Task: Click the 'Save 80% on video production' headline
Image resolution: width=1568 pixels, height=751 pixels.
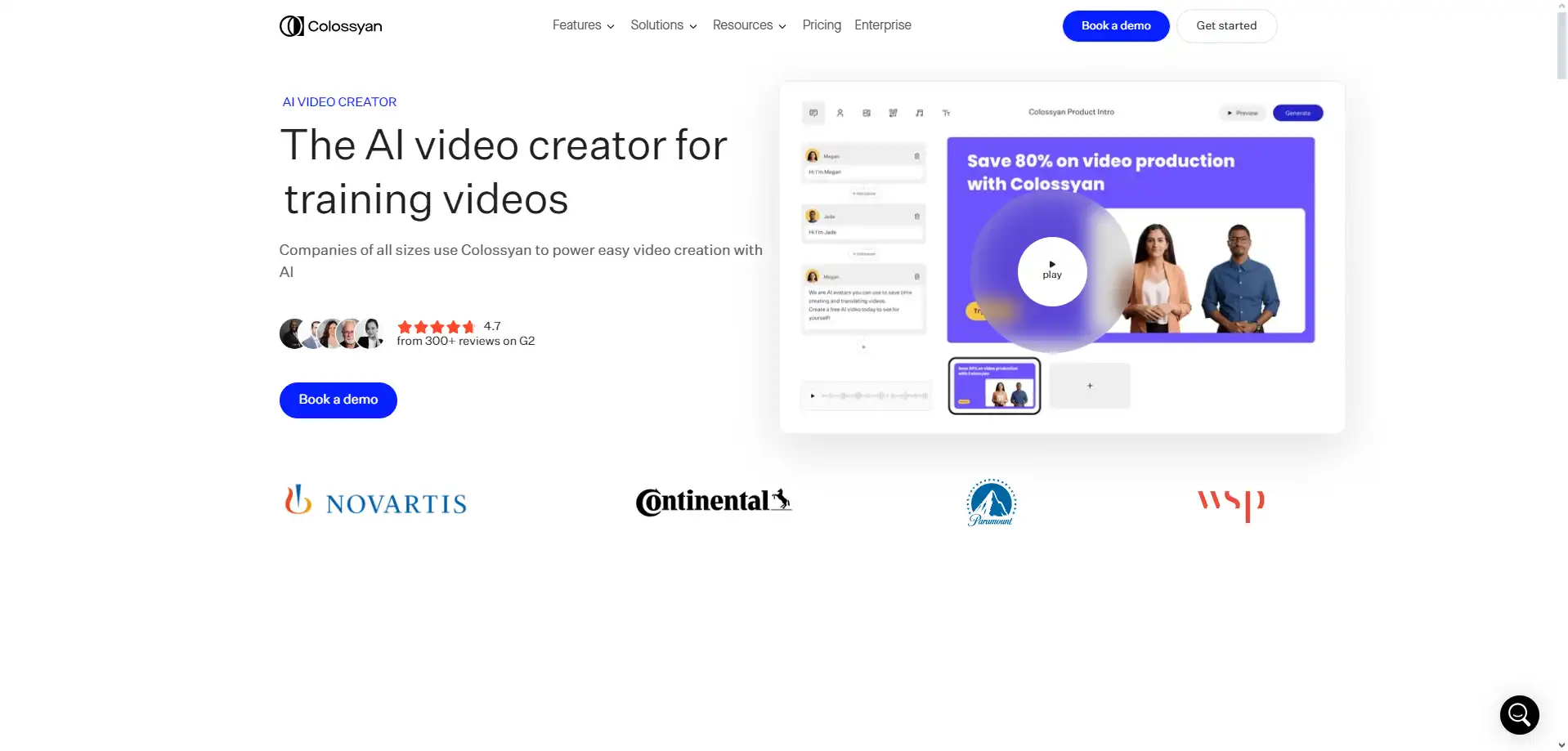Action: point(1100,172)
